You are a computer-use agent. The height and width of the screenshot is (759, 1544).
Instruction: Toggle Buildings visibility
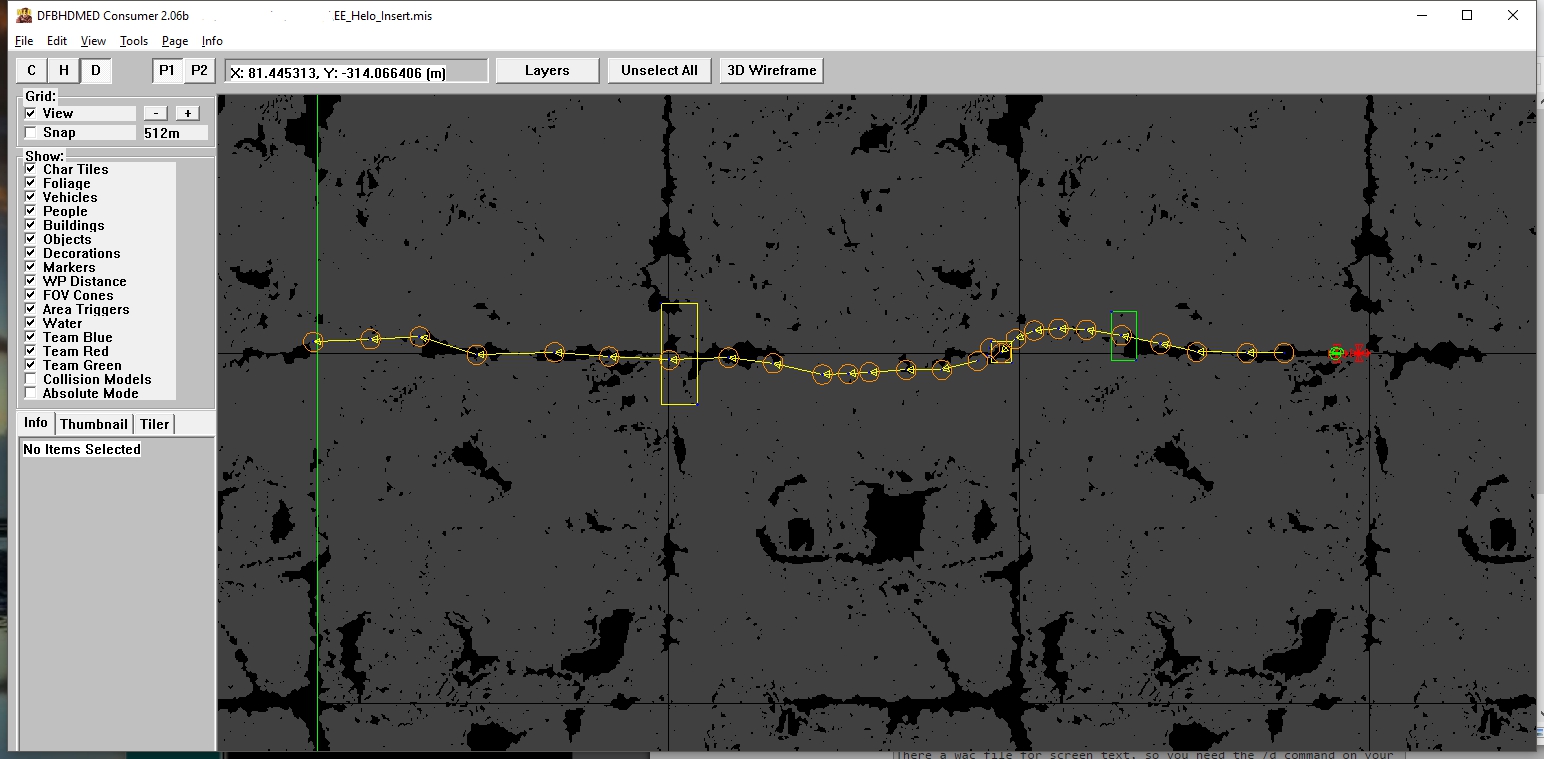click(x=30, y=225)
